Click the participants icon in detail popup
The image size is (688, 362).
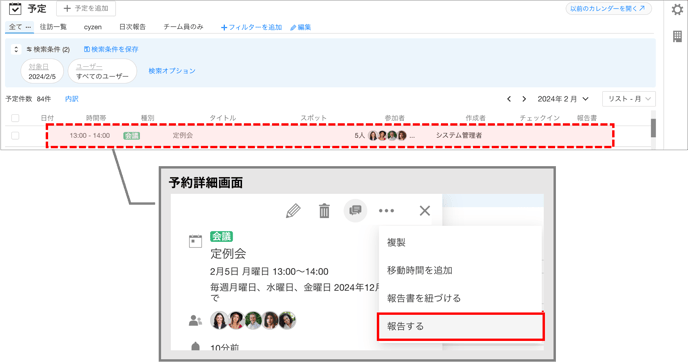click(195, 321)
